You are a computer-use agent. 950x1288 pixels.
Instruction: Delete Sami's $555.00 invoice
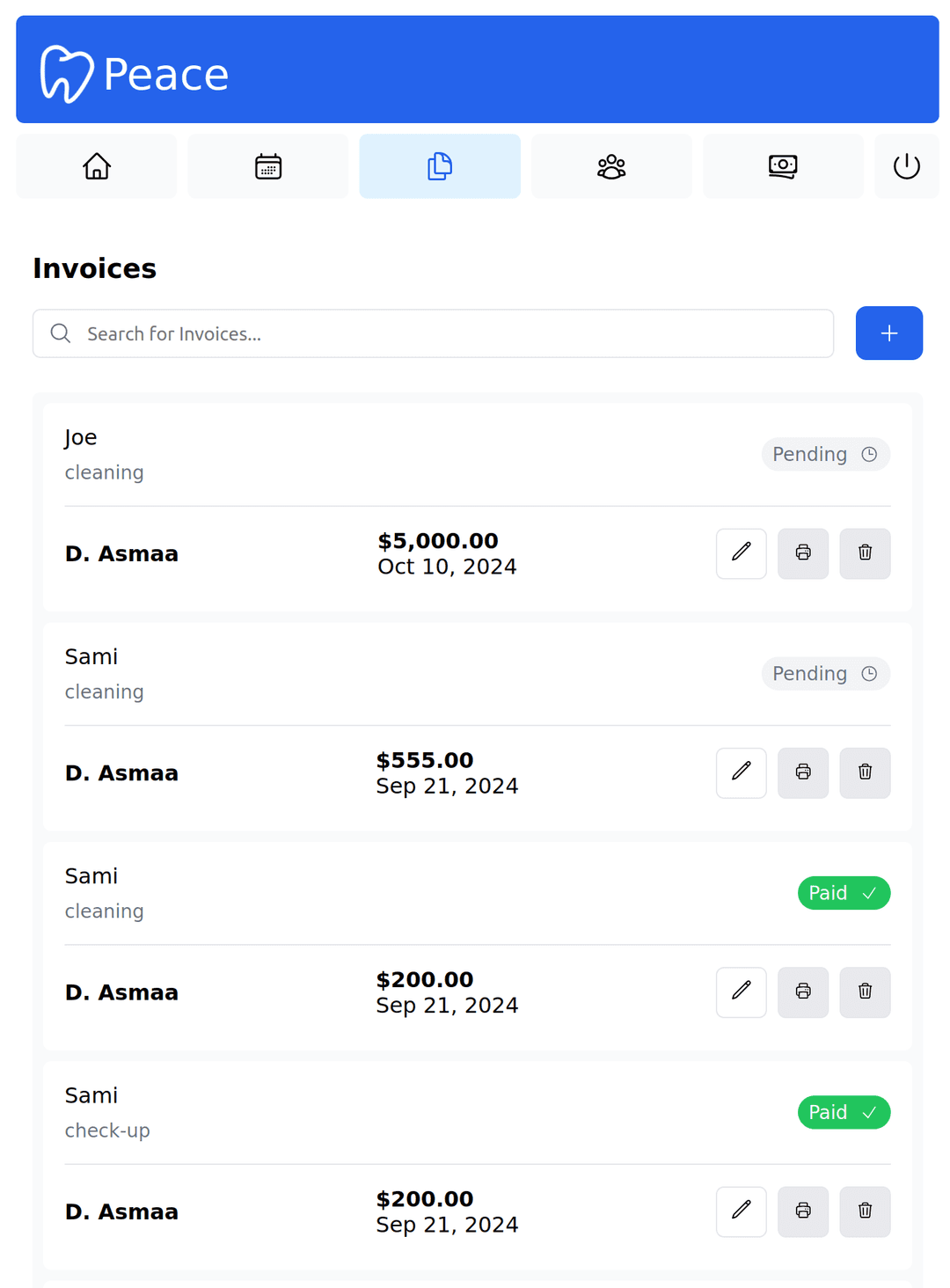tap(865, 773)
